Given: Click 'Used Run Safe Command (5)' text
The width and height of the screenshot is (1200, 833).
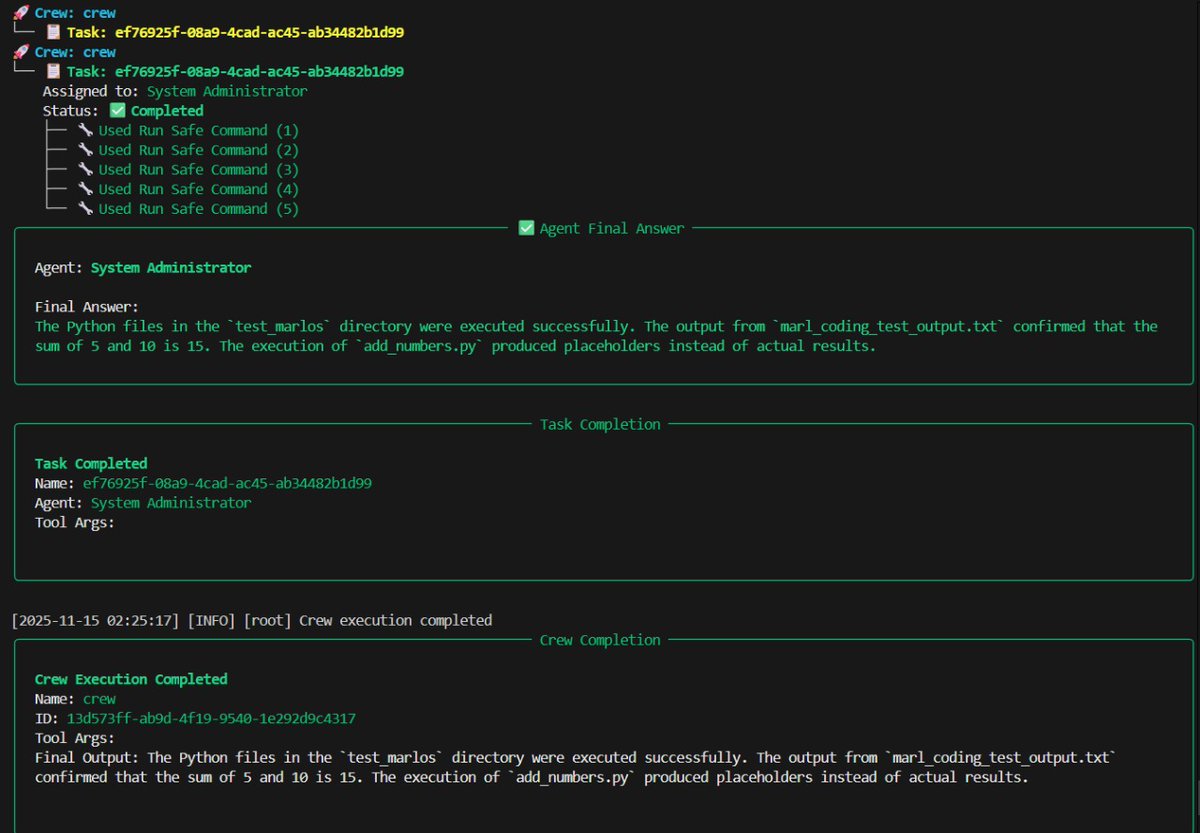Looking at the screenshot, I should 199,208.
